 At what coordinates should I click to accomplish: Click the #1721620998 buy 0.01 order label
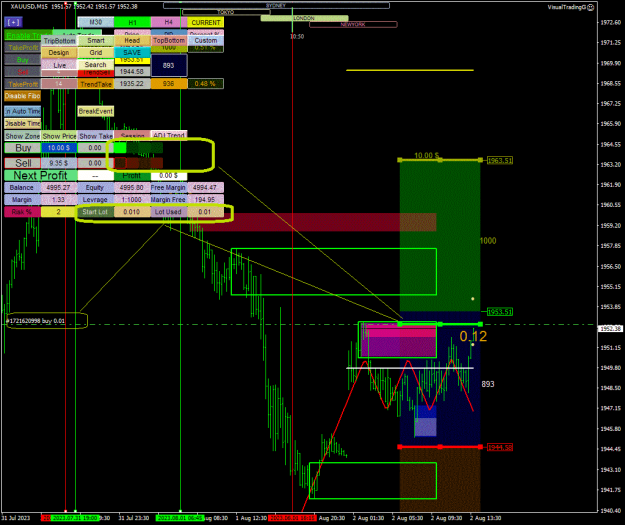point(36,321)
